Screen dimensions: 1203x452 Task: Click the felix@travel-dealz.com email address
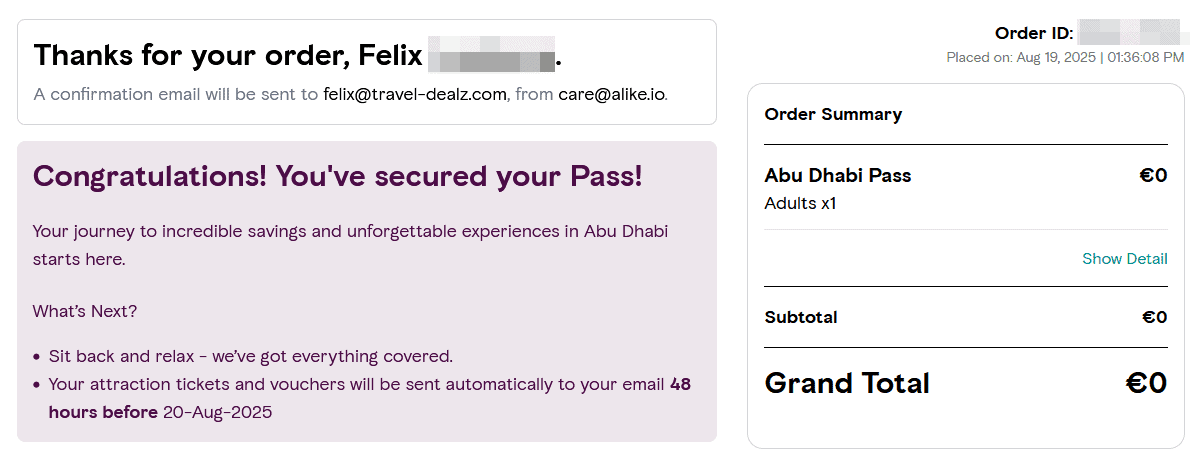coord(414,95)
